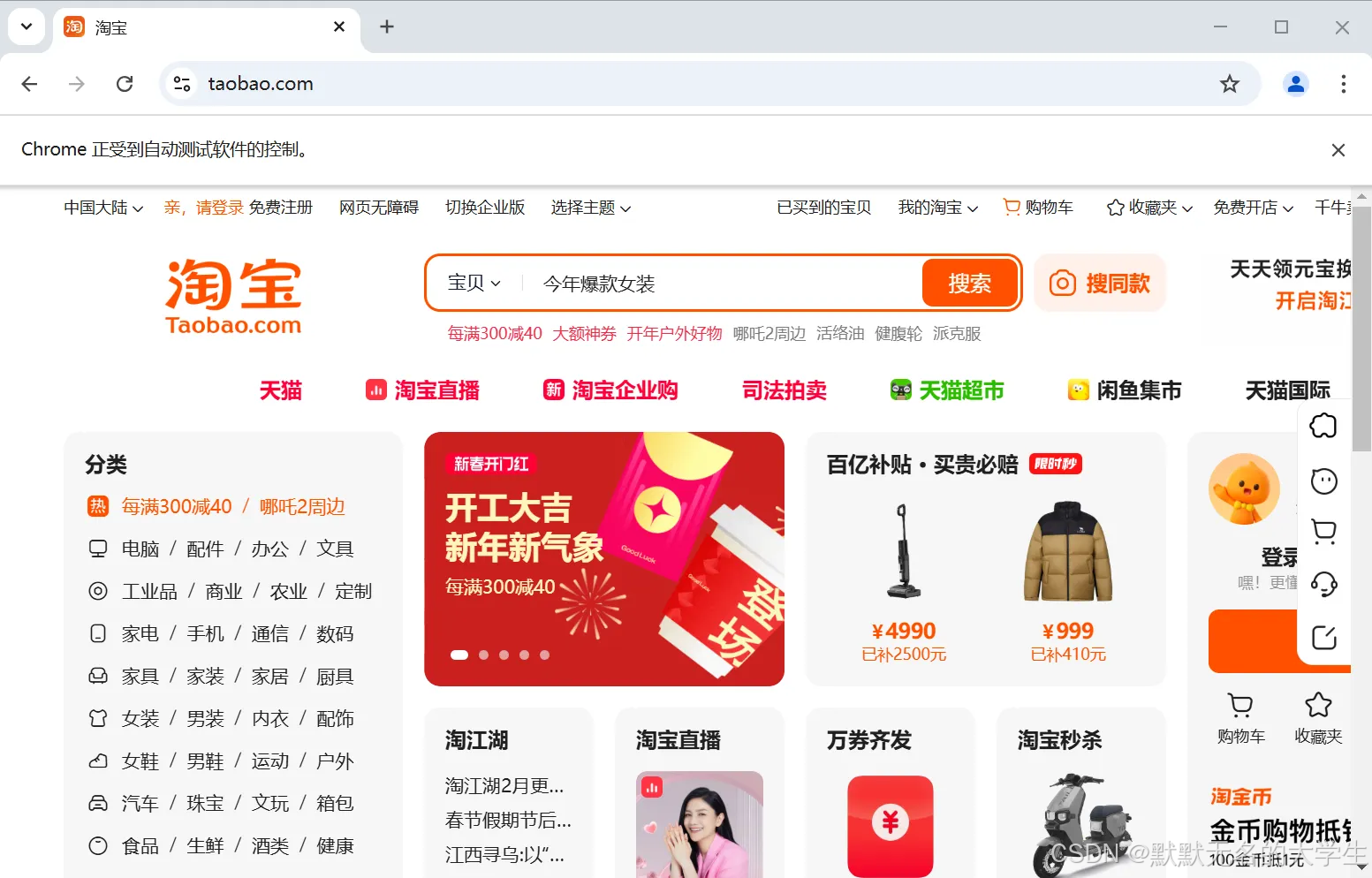Click the mascot avatar in login panel
This screenshot has height=878, width=1372.
[x=1244, y=489]
